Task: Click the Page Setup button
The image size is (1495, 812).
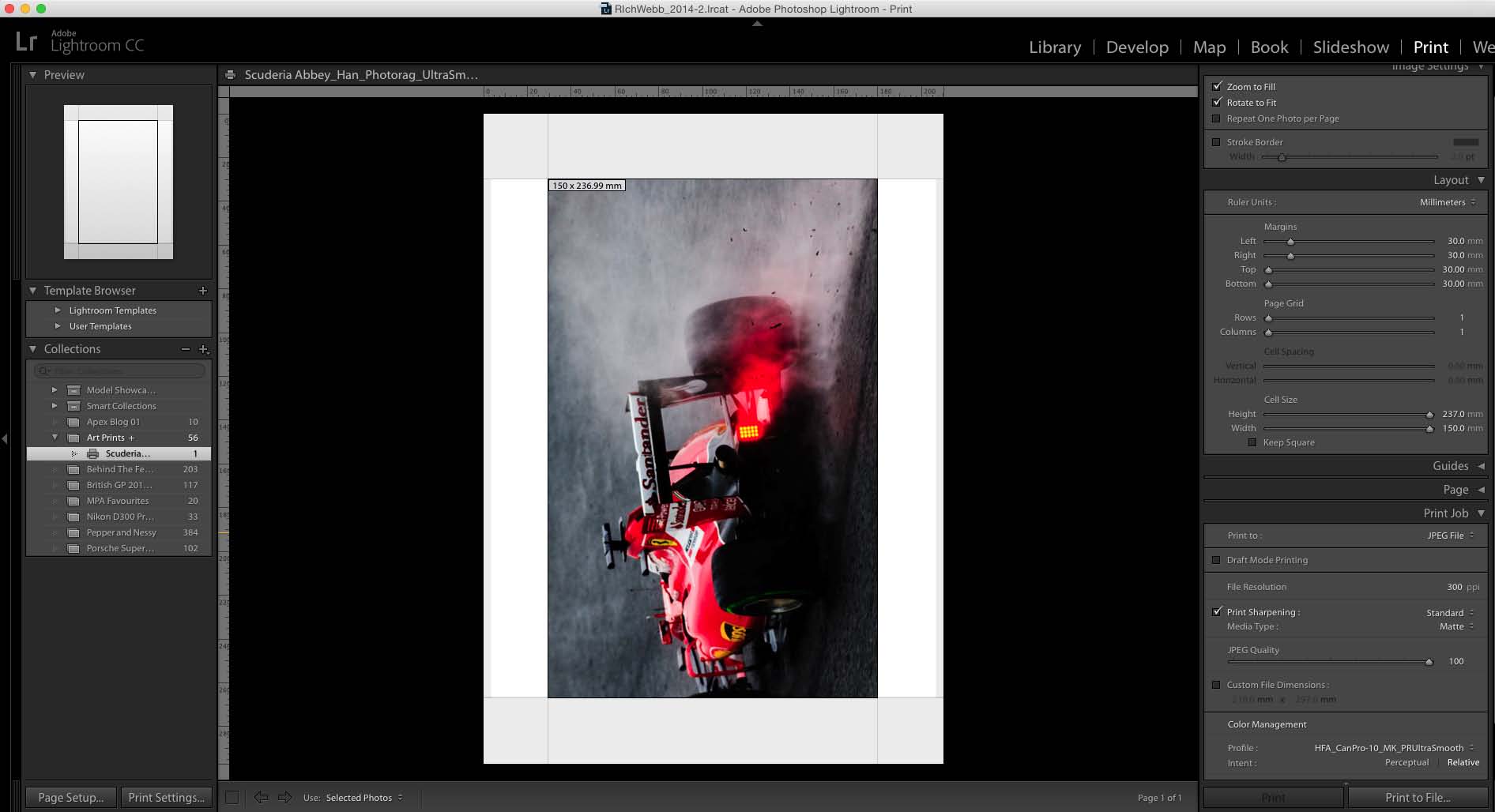Action: click(x=71, y=798)
